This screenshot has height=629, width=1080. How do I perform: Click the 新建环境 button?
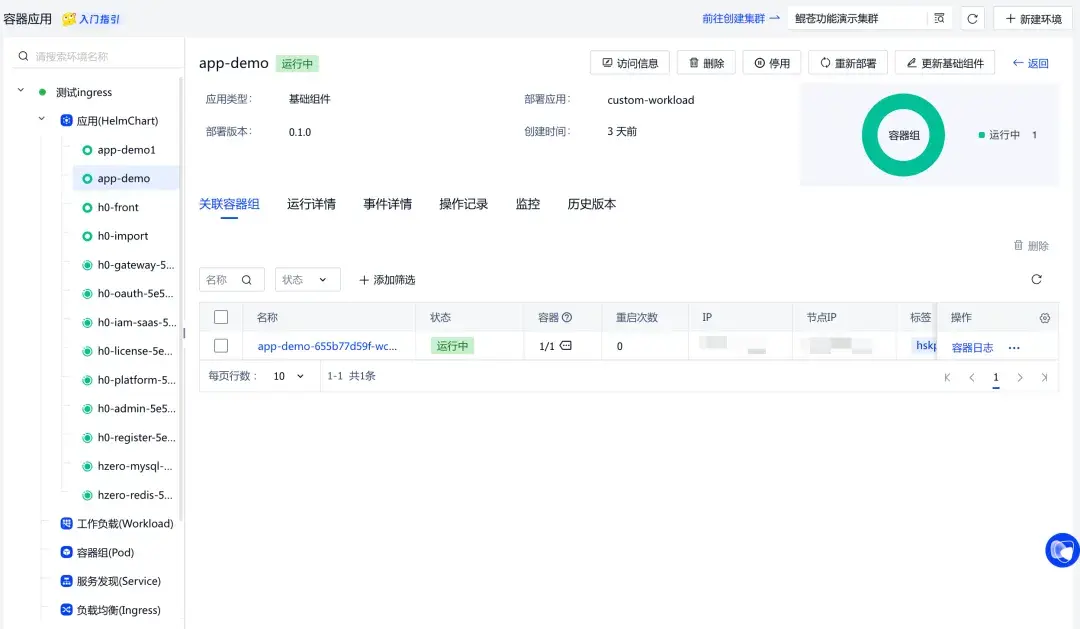point(1033,19)
